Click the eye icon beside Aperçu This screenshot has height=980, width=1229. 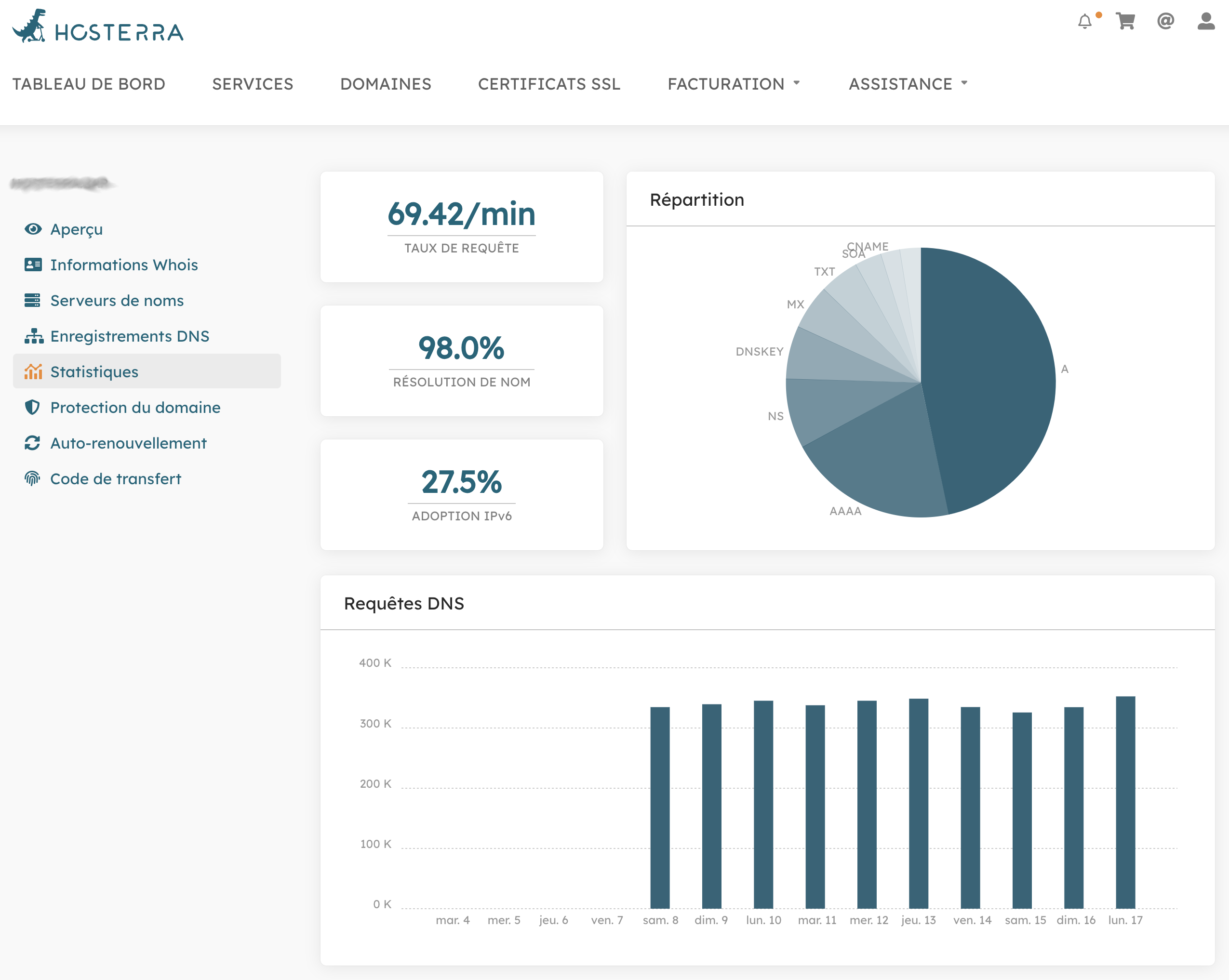33,229
